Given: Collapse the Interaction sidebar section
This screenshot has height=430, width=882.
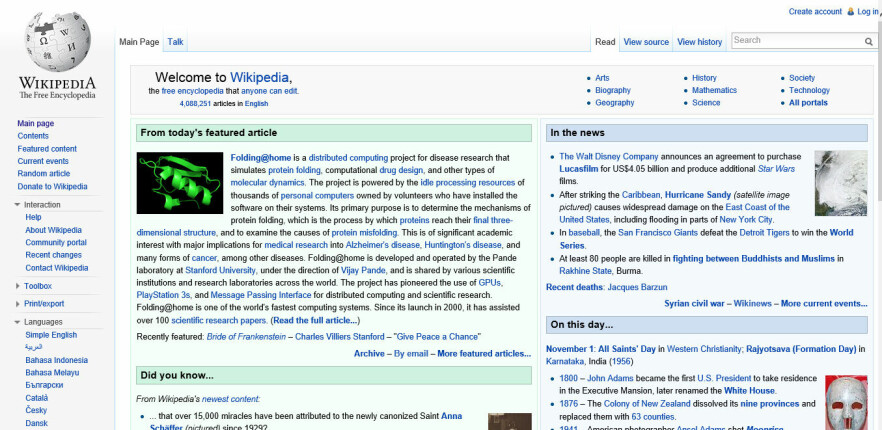Looking at the screenshot, I should pos(18,205).
